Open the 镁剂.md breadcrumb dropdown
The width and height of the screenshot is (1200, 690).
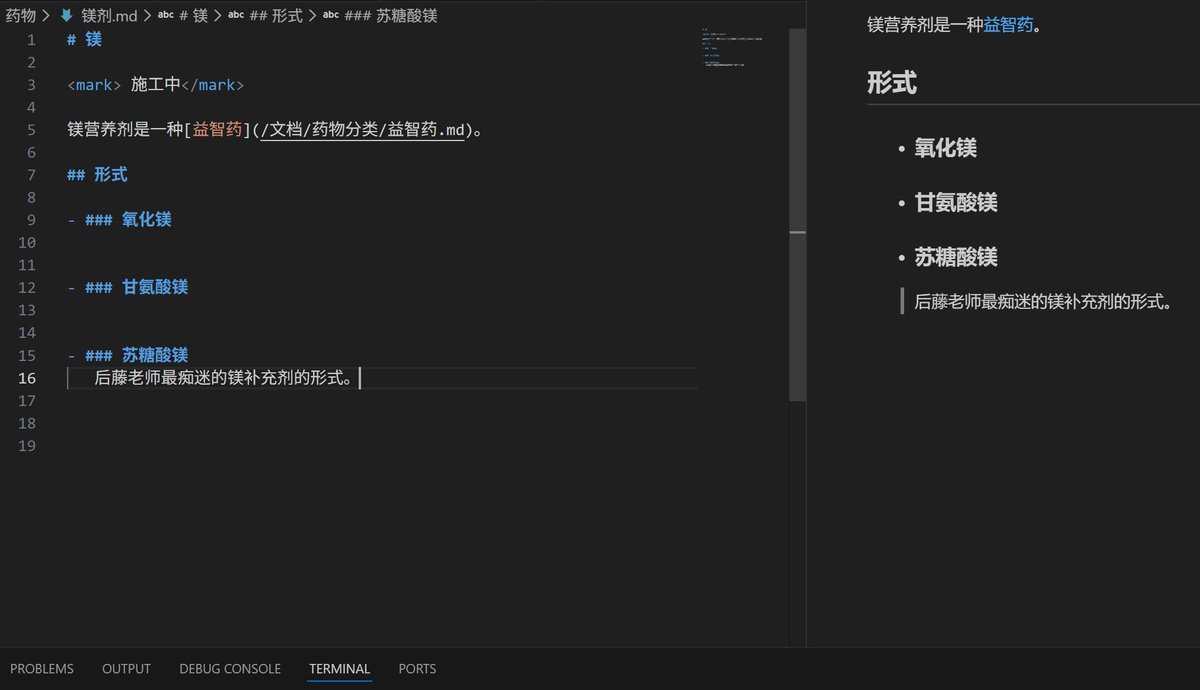click(109, 16)
